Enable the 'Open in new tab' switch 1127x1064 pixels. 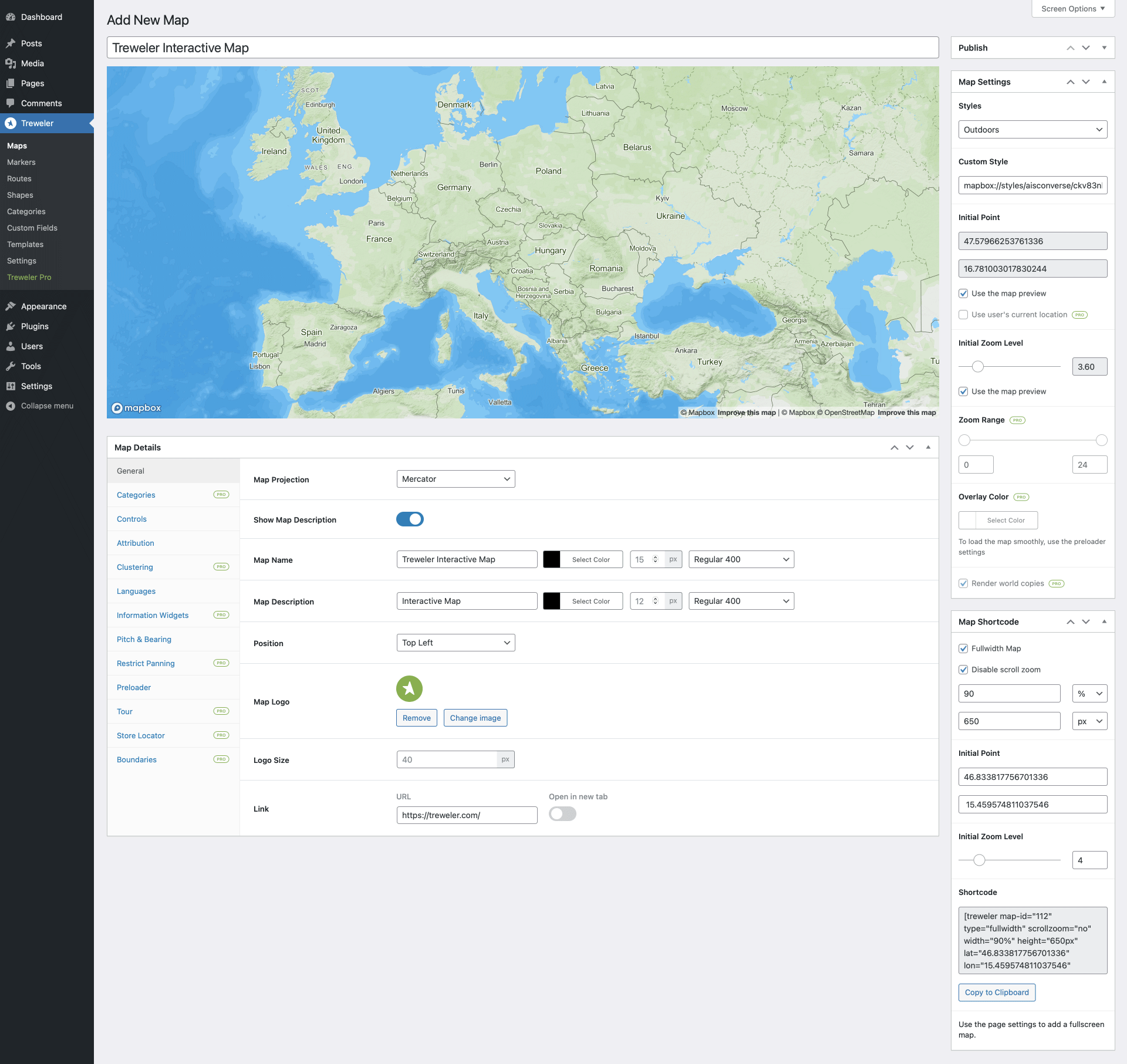[x=562, y=814]
